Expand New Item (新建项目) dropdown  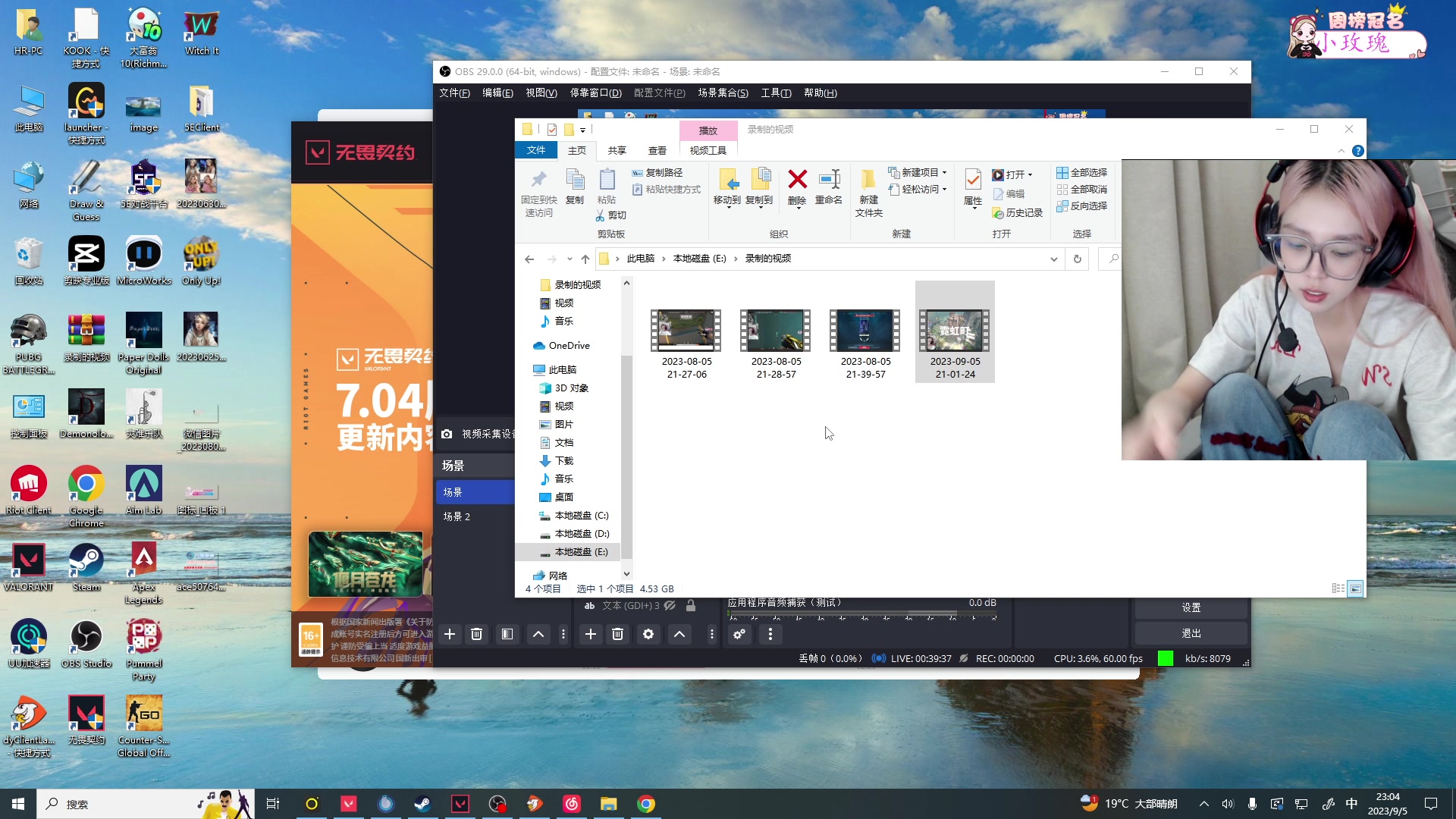(918, 173)
